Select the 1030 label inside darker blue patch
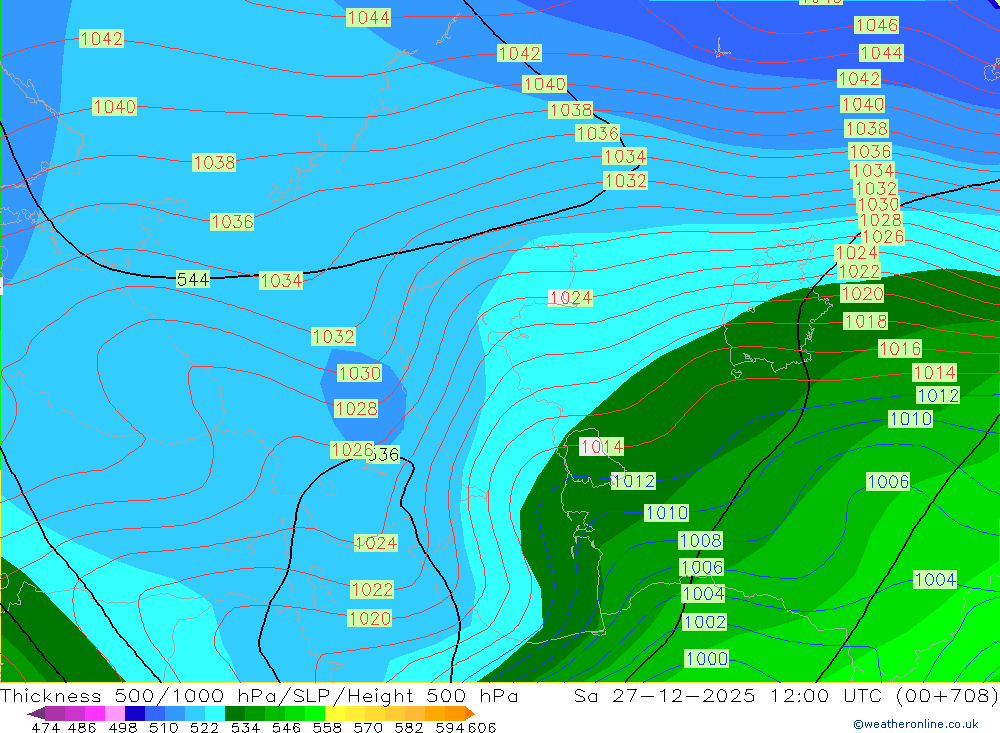This screenshot has height=733, width=1000. [360, 373]
